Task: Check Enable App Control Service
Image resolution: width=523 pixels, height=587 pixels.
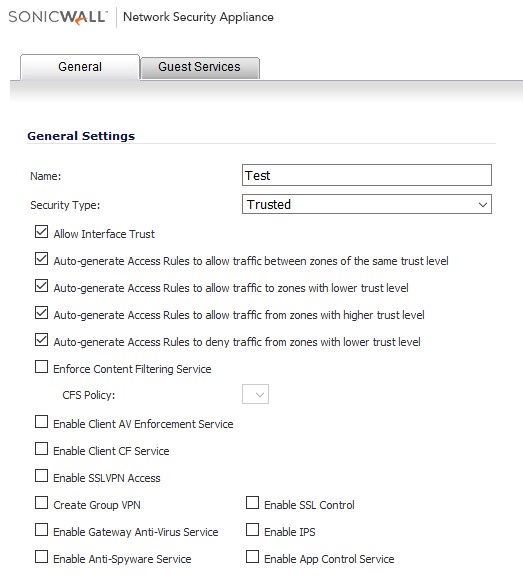Action: (x=252, y=557)
